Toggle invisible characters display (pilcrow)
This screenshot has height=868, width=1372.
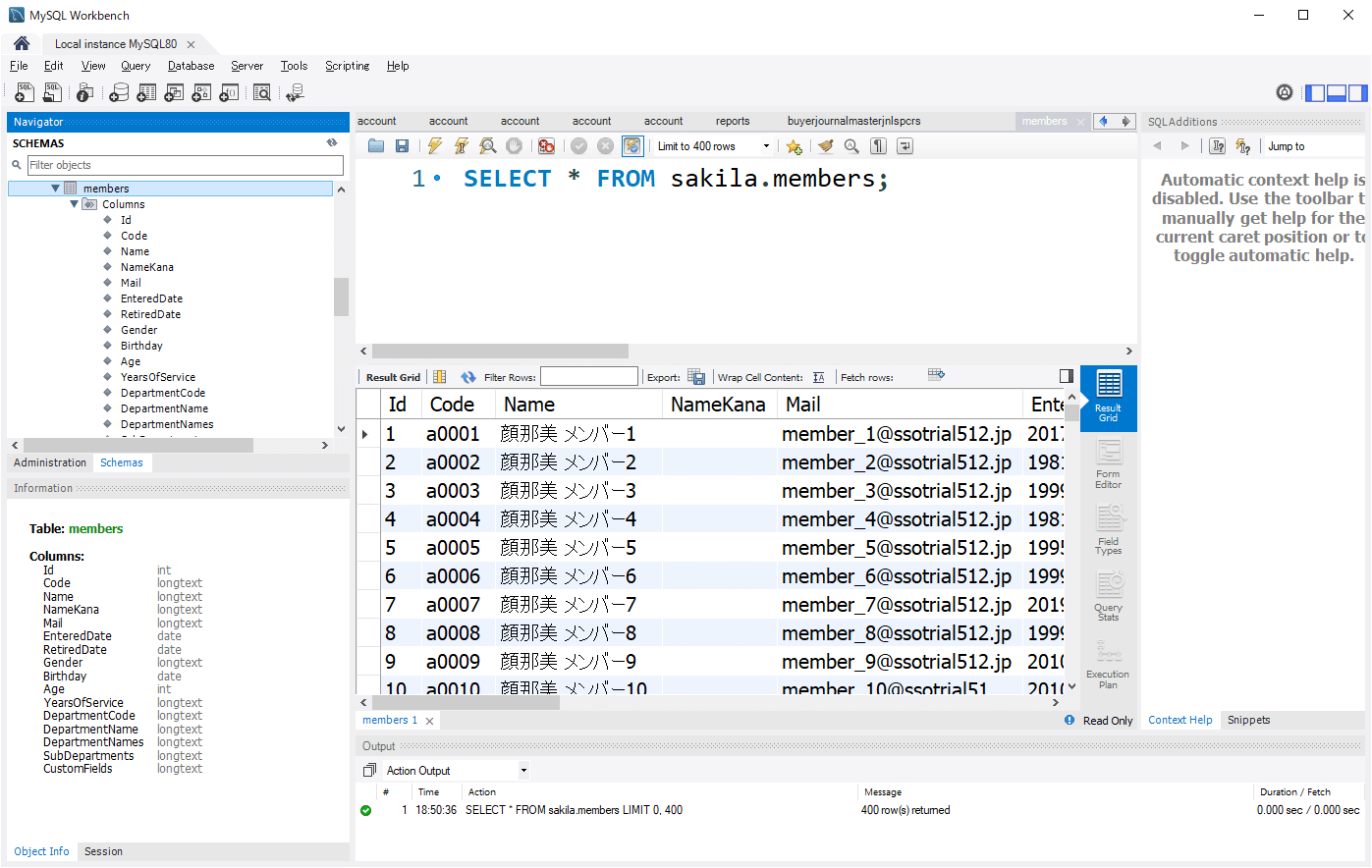pyautogui.click(x=879, y=146)
